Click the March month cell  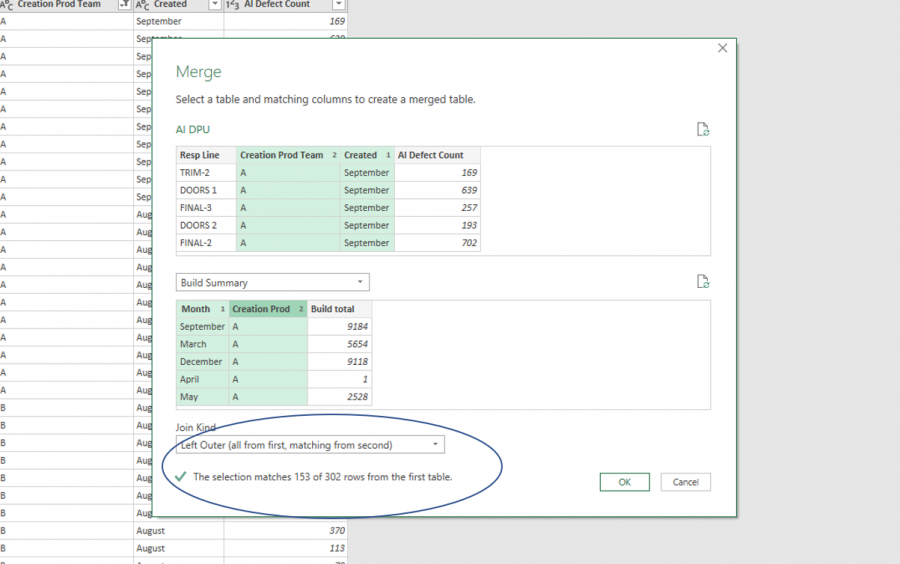pos(203,344)
